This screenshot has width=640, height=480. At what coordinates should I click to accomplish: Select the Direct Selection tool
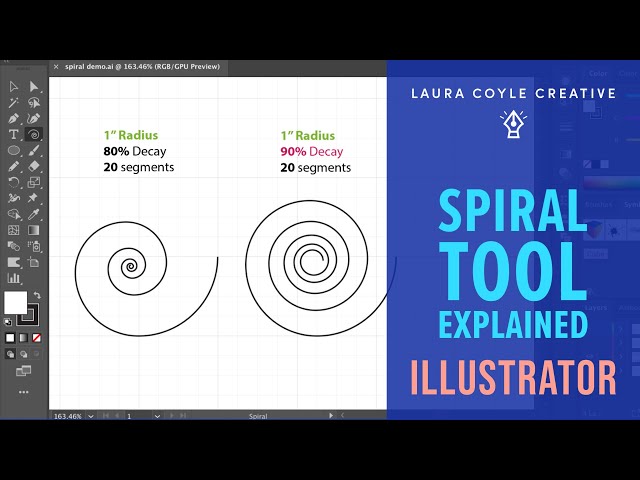click(x=34, y=87)
